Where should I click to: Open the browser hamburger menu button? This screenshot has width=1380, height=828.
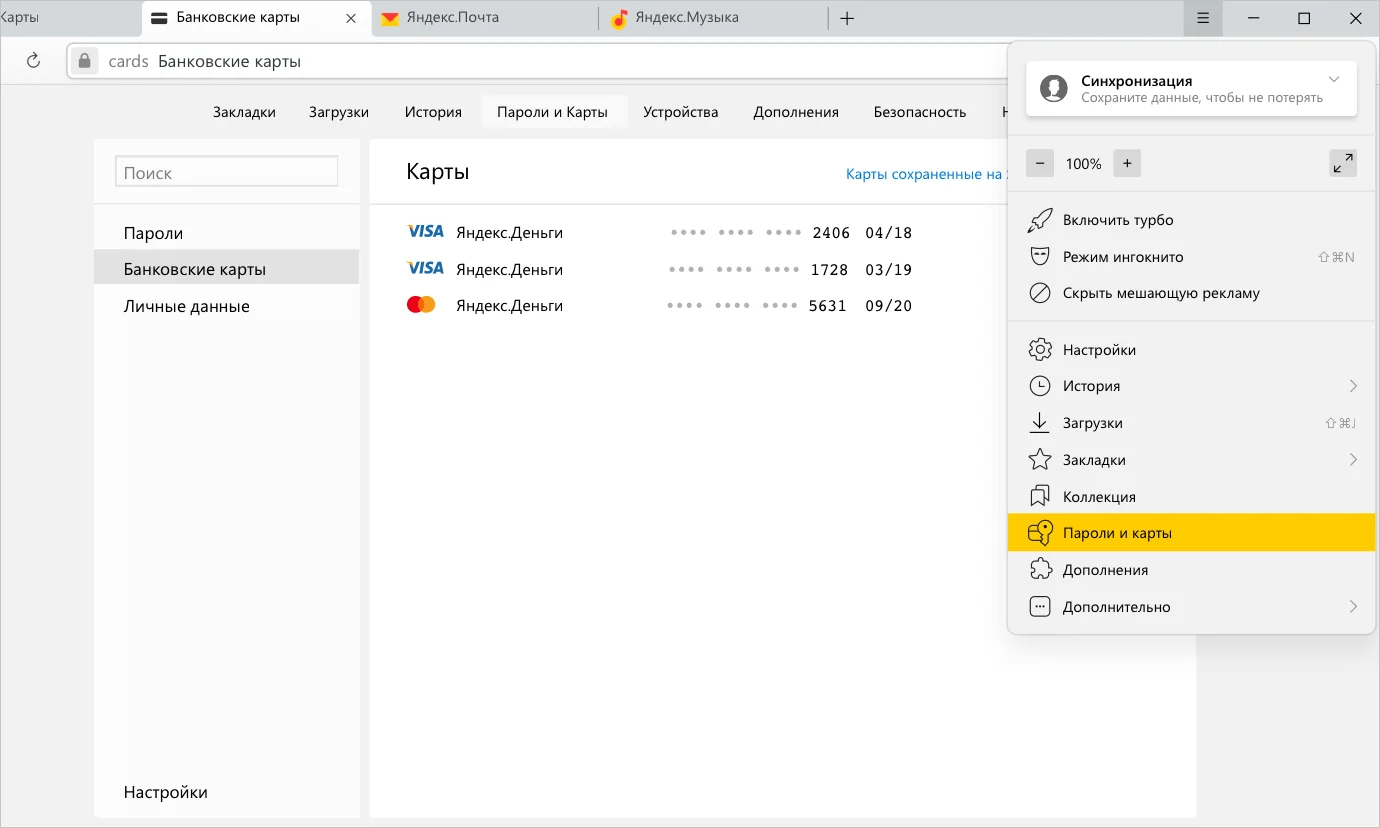tap(1203, 18)
